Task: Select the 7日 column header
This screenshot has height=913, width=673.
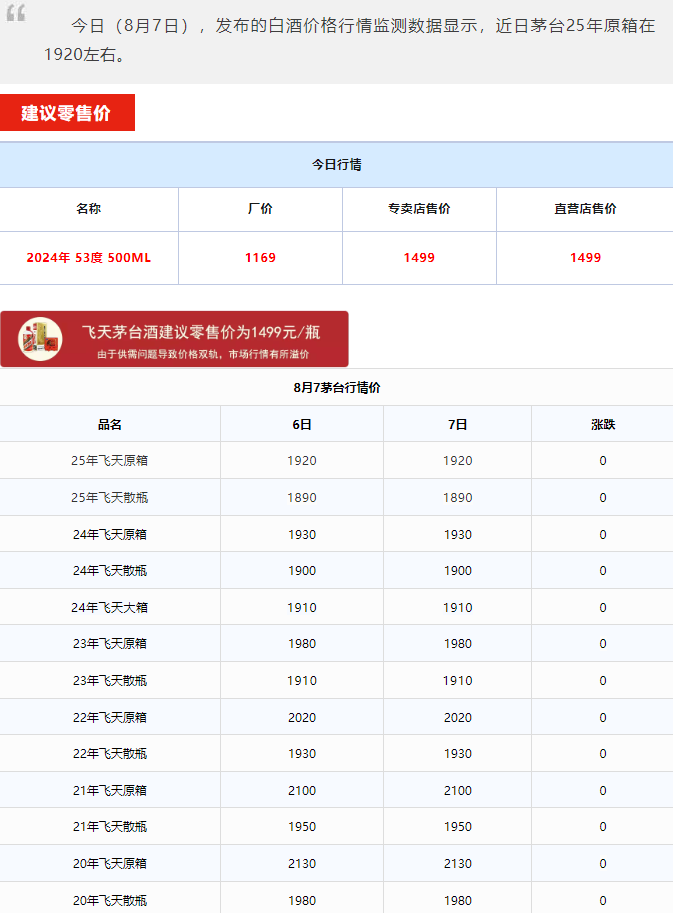Action: [x=457, y=424]
